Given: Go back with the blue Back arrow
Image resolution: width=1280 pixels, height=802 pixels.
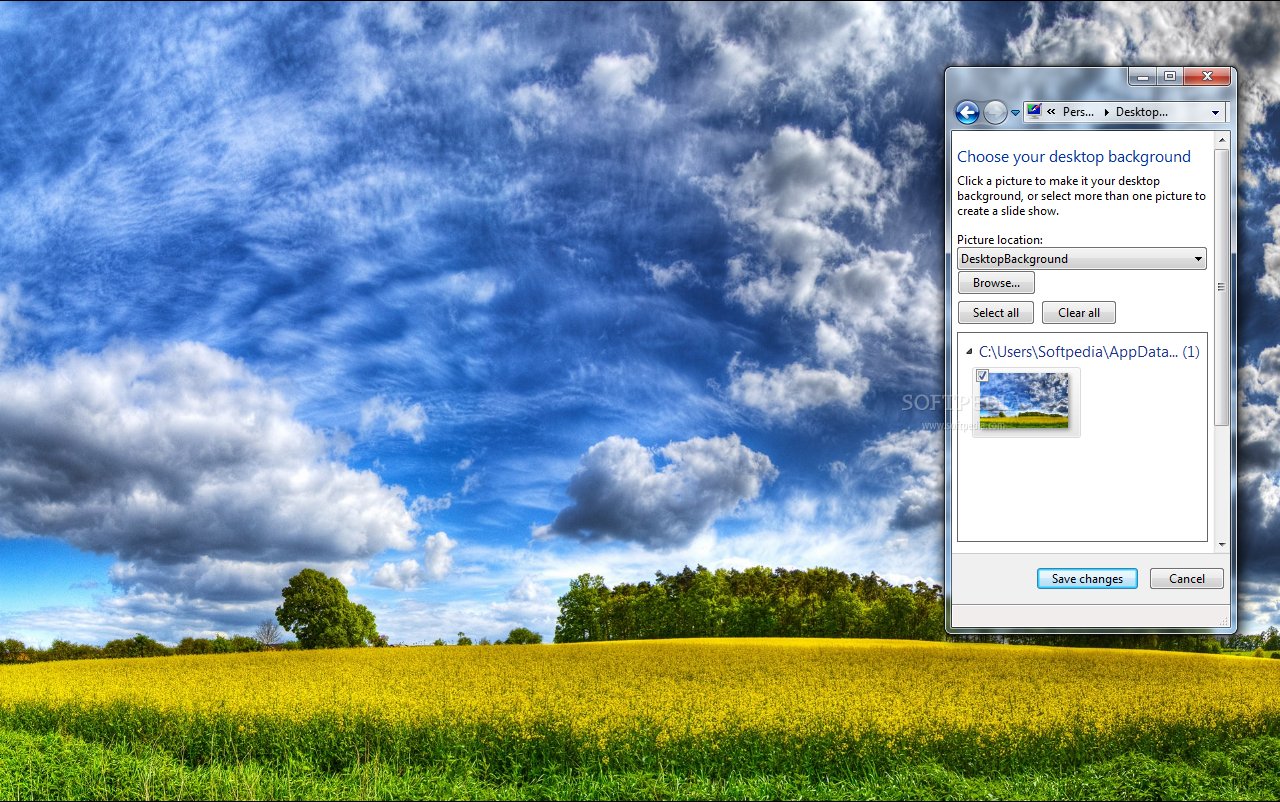Looking at the screenshot, I should click(x=967, y=112).
